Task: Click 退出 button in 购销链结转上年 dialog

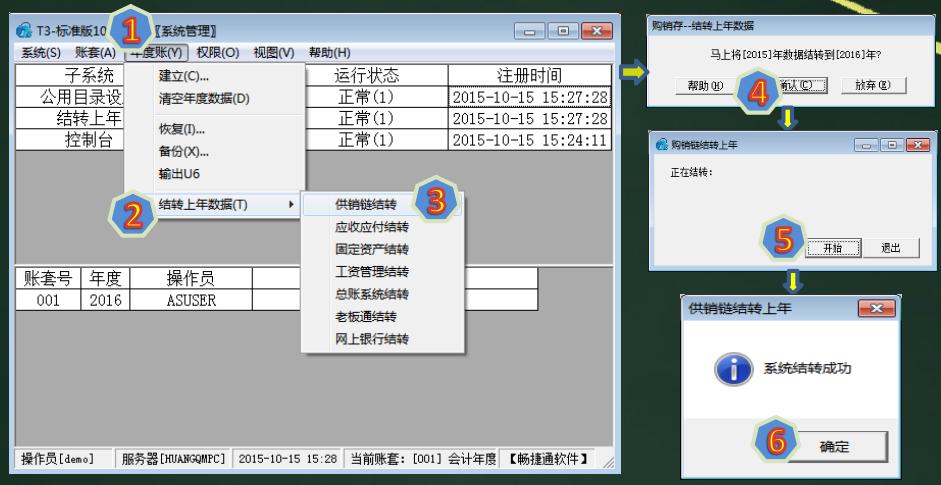Action: pos(891,248)
